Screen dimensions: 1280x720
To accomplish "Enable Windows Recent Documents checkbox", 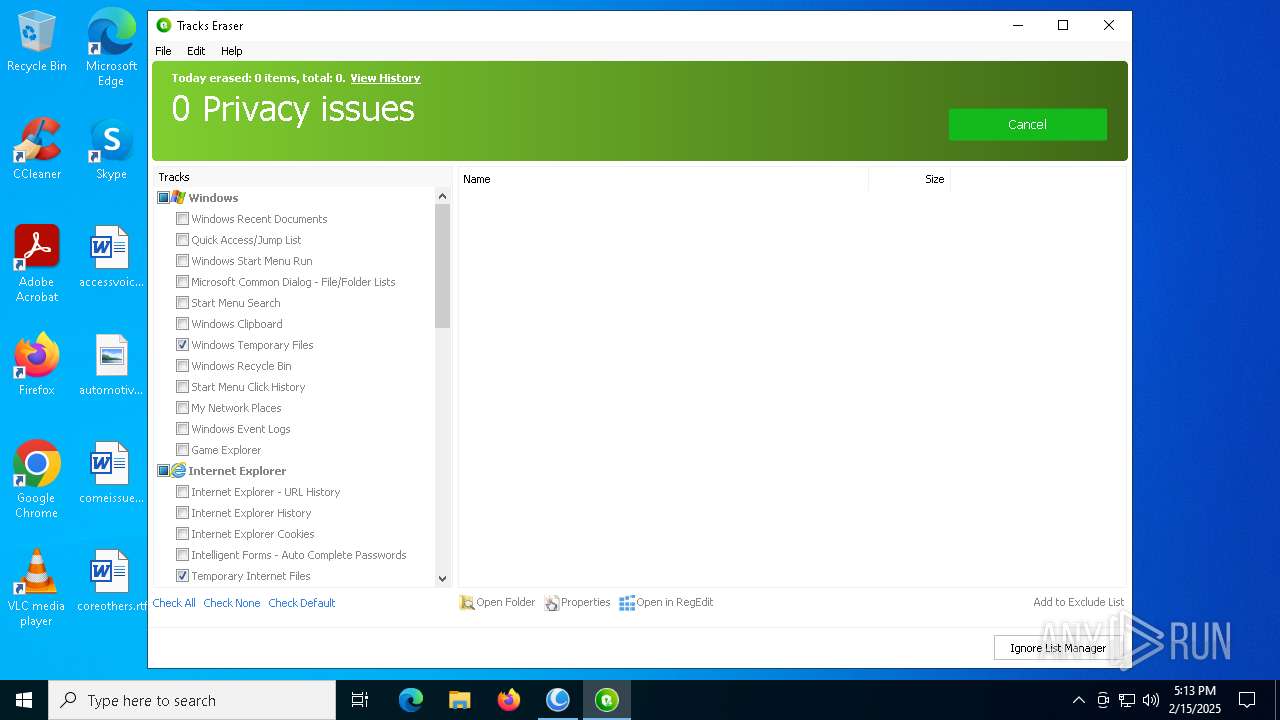I will [182, 218].
